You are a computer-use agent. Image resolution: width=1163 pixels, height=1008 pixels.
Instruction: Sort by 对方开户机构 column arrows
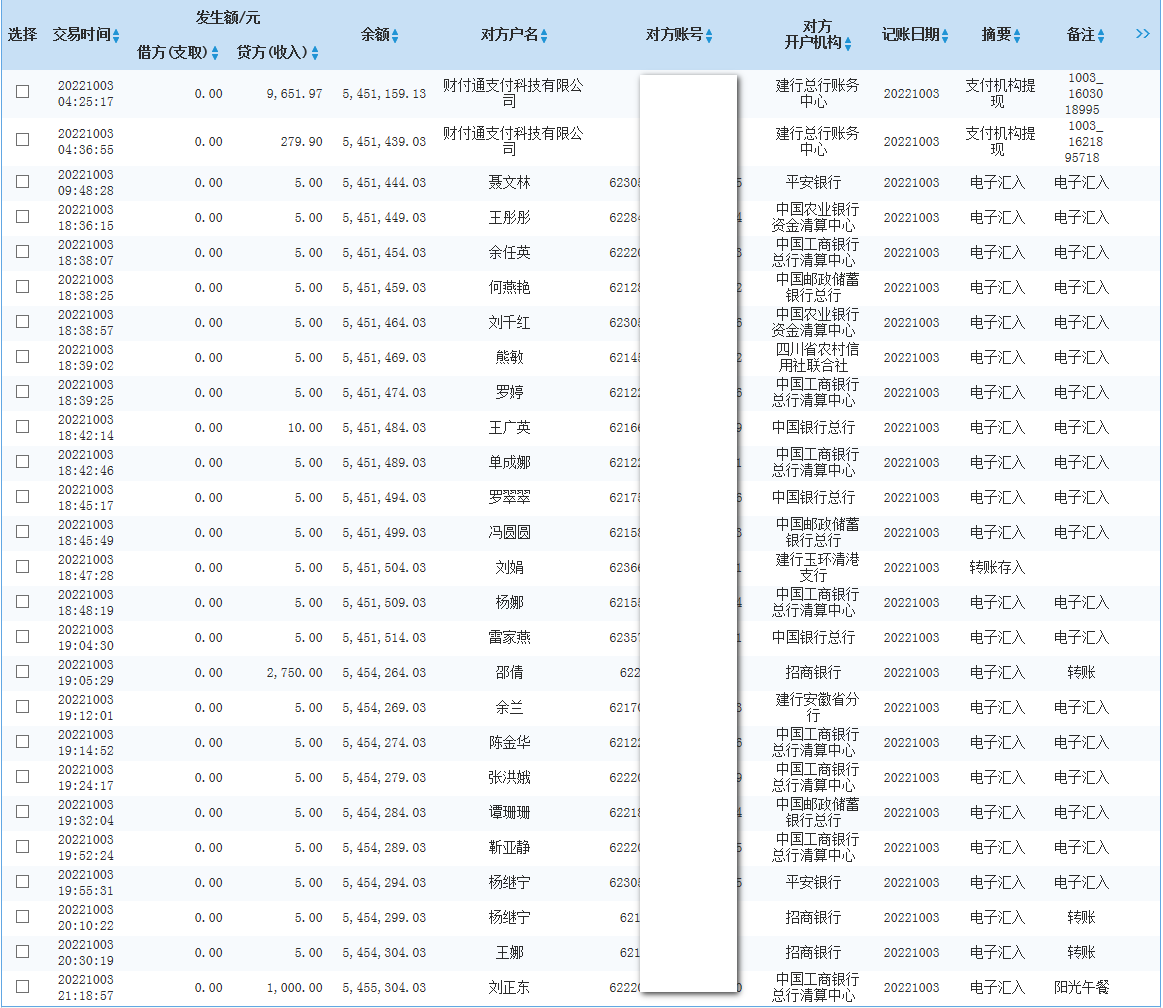point(848,44)
